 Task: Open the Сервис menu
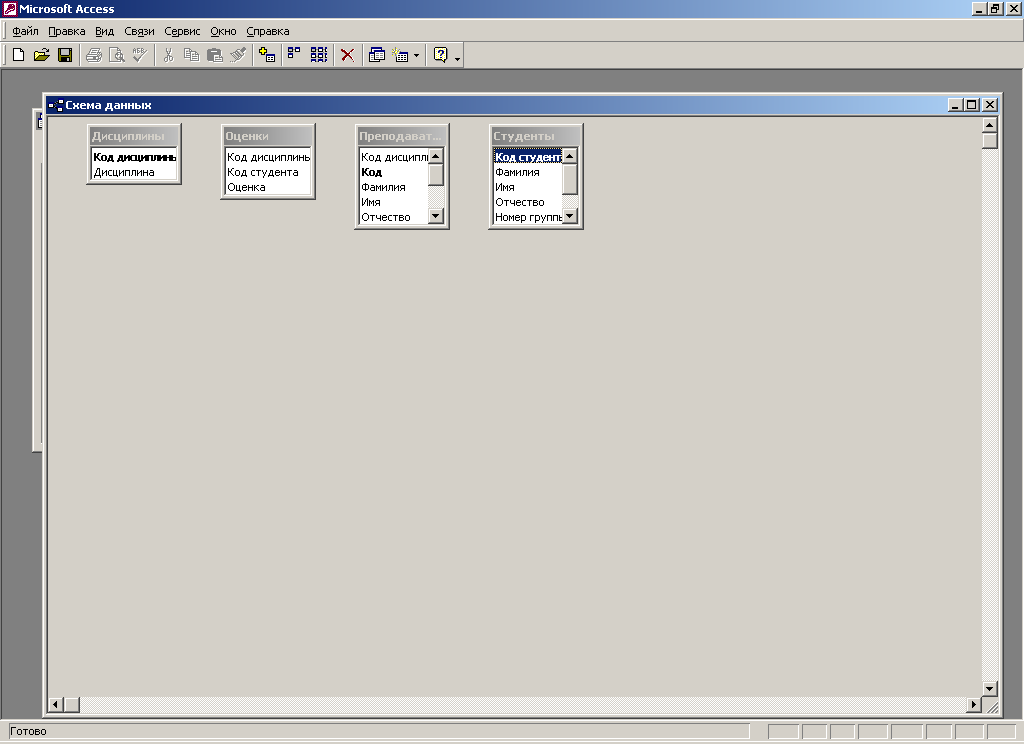point(182,31)
